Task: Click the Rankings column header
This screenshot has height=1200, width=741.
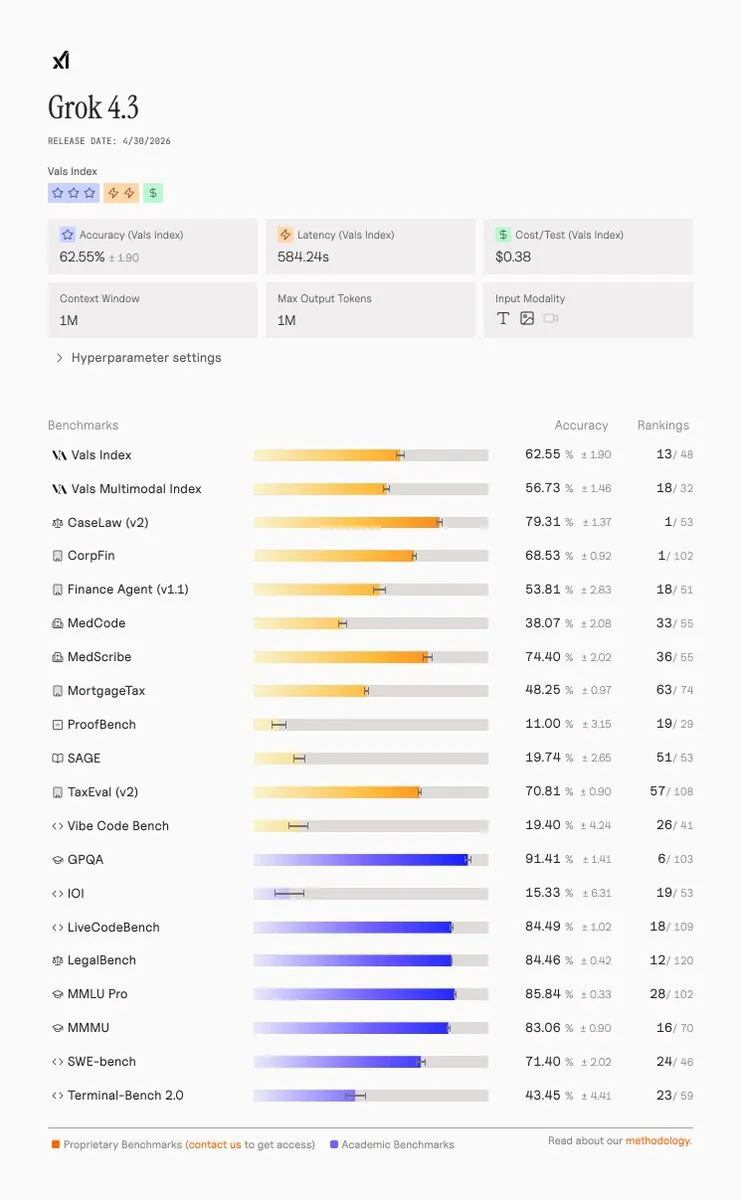Action: coord(663,425)
